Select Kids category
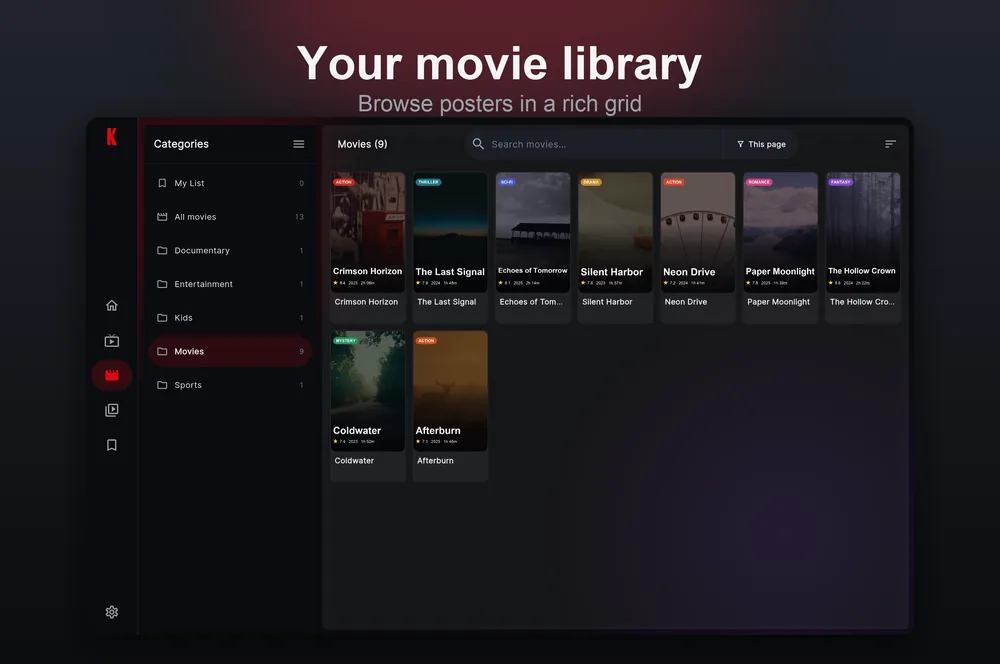Screen dimensions: 1000x664 230,318
